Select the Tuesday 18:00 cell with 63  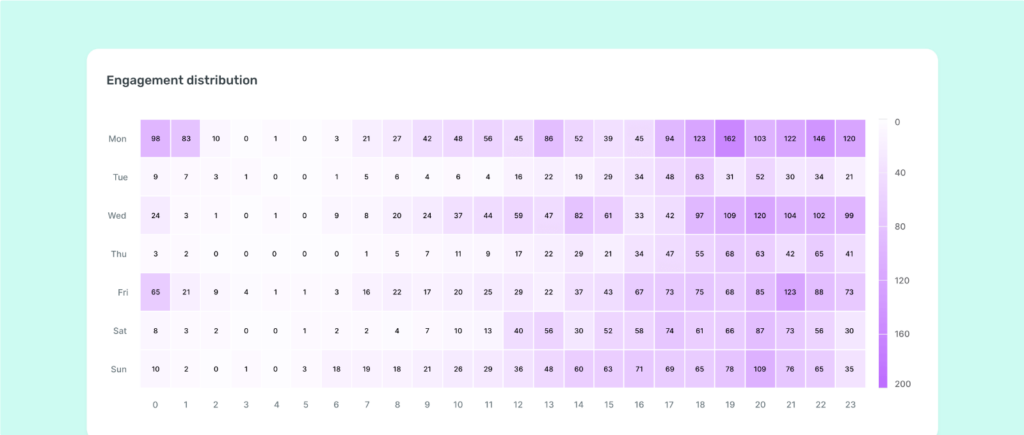coord(699,177)
